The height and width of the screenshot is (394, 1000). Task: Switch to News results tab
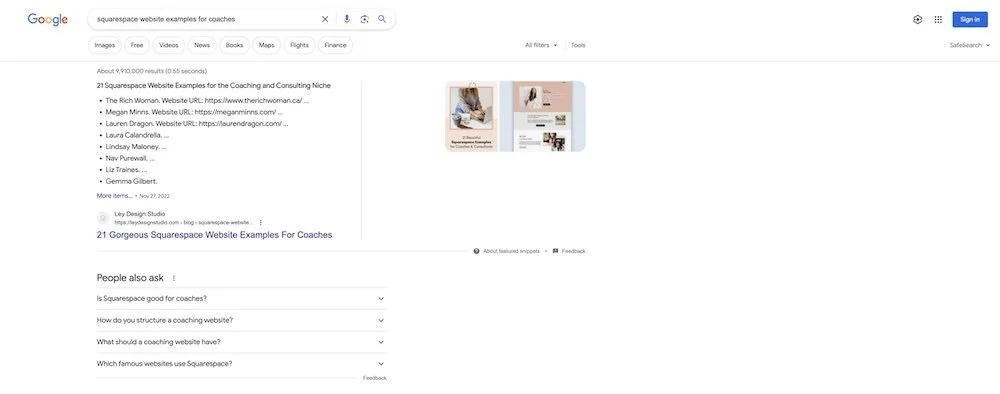coord(202,45)
